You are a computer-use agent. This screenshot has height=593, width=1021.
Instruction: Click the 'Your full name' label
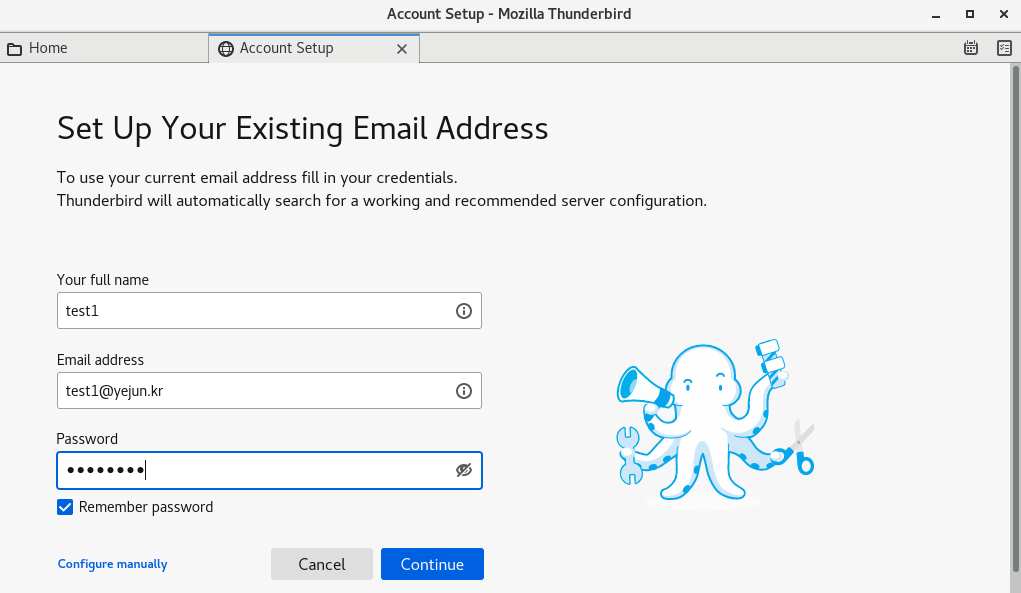pyautogui.click(x=103, y=280)
